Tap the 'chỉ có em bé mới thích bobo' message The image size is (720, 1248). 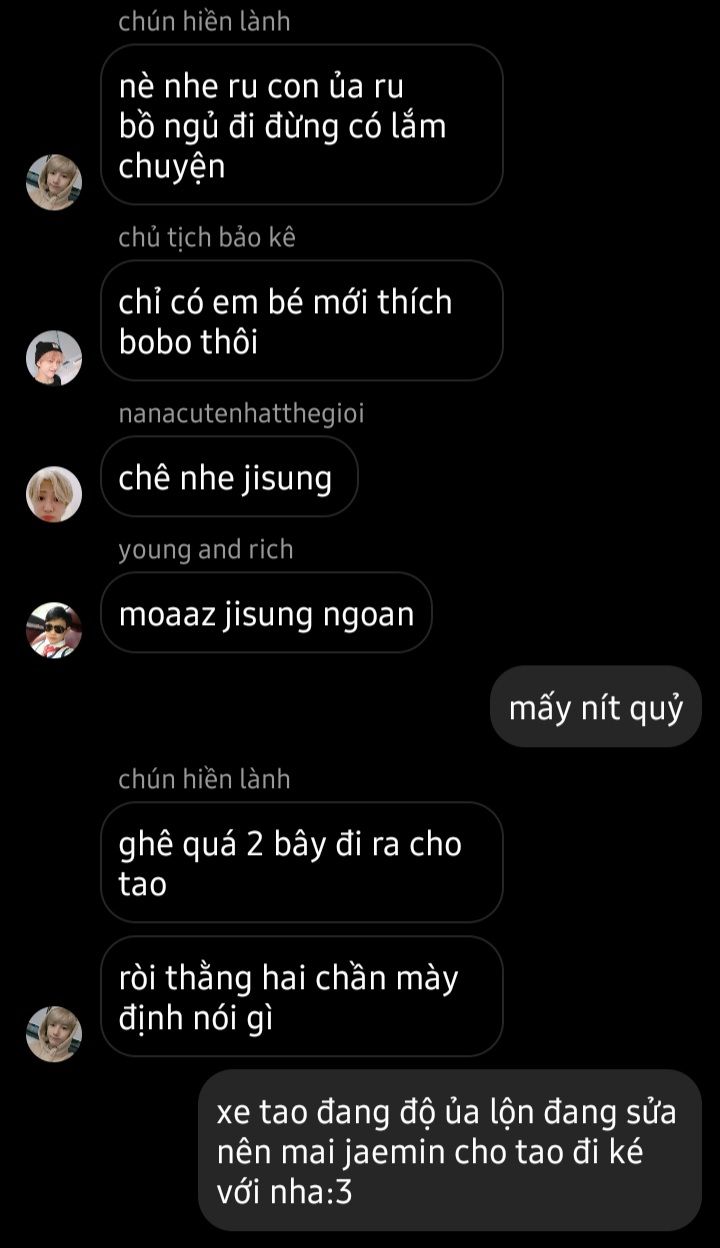click(x=301, y=320)
